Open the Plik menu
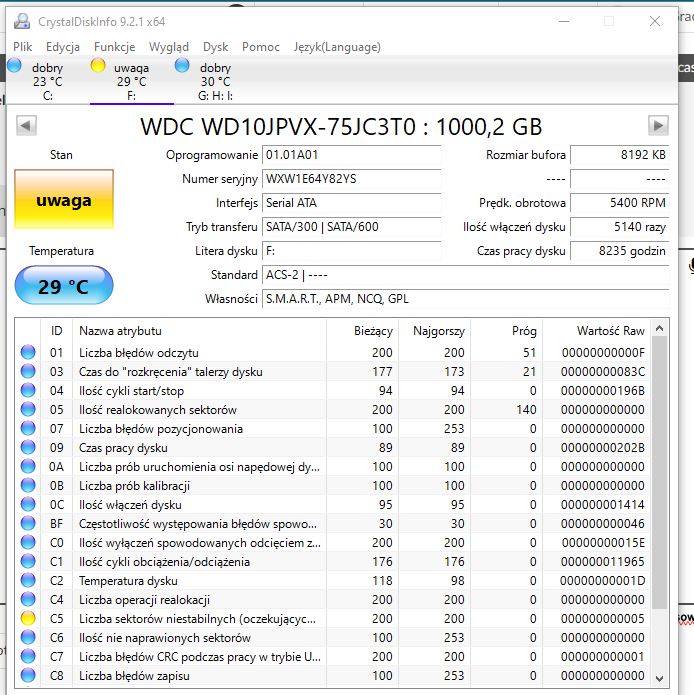 tap(23, 47)
